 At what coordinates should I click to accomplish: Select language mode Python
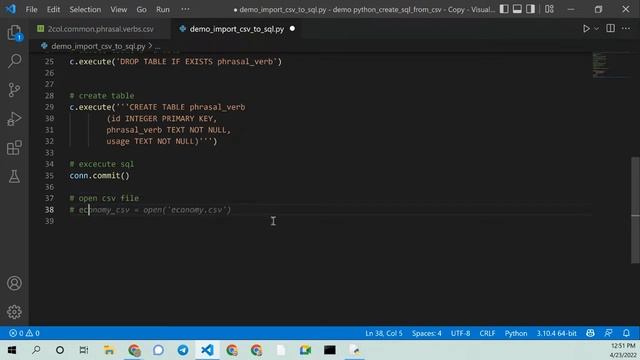point(516,333)
